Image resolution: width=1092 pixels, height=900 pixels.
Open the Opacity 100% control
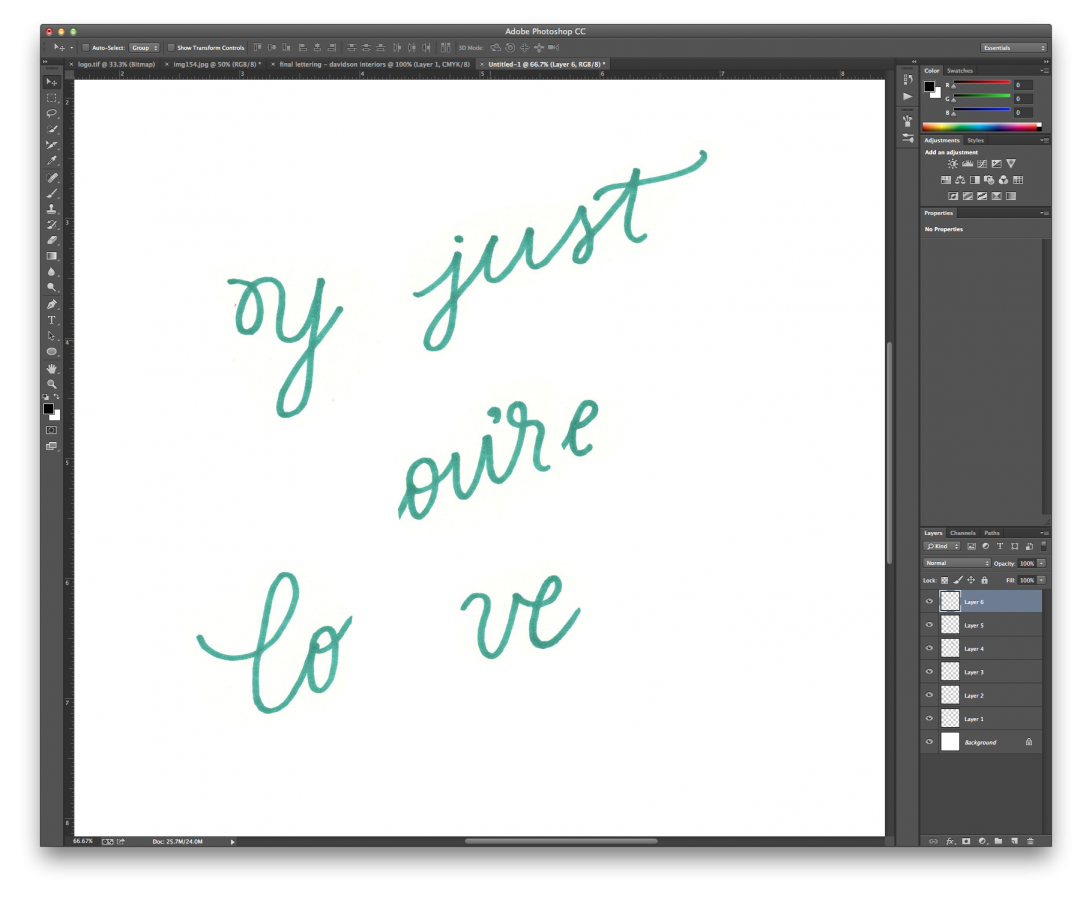click(1027, 563)
